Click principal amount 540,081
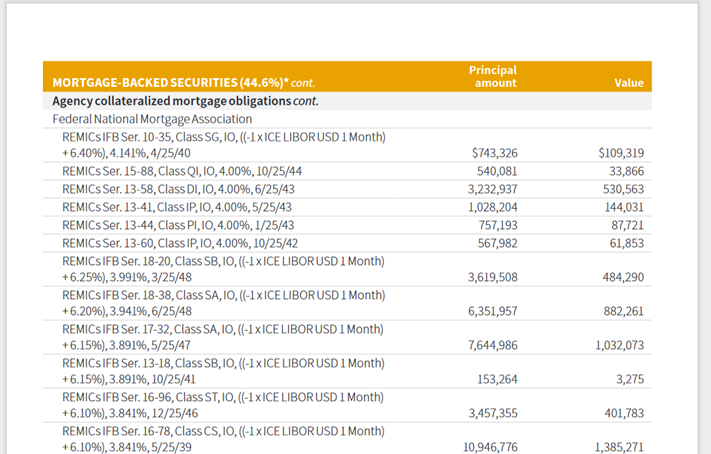The width and height of the screenshot is (711, 454). [497, 171]
